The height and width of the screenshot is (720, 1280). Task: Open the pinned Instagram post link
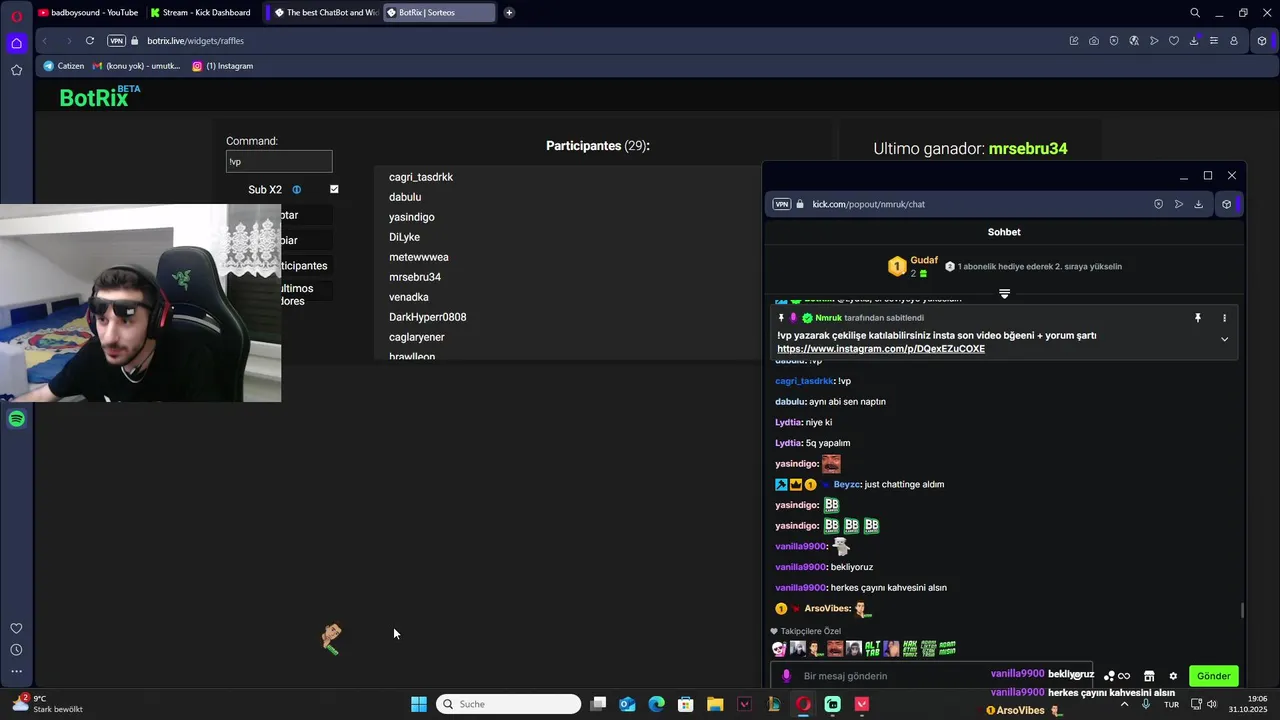(x=881, y=349)
